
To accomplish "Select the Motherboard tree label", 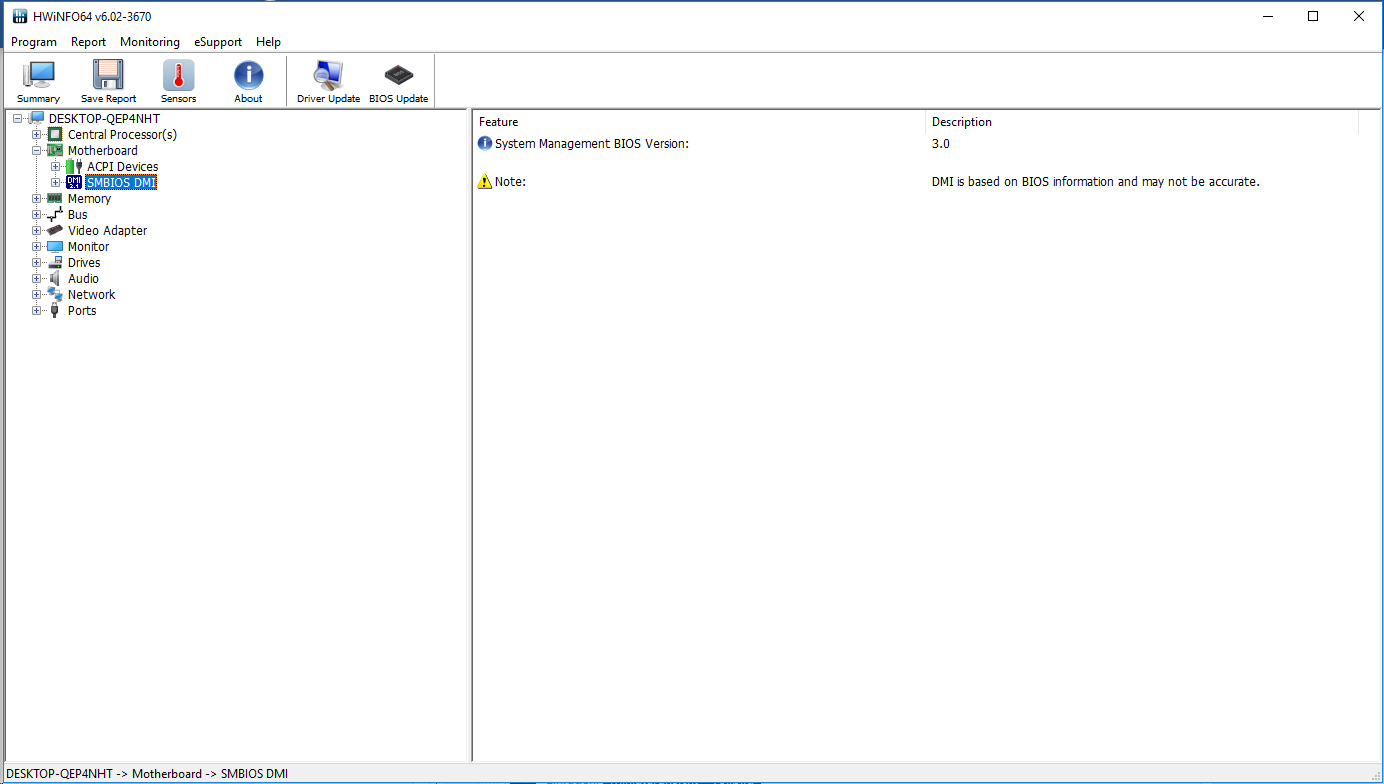I will click(x=103, y=151).
